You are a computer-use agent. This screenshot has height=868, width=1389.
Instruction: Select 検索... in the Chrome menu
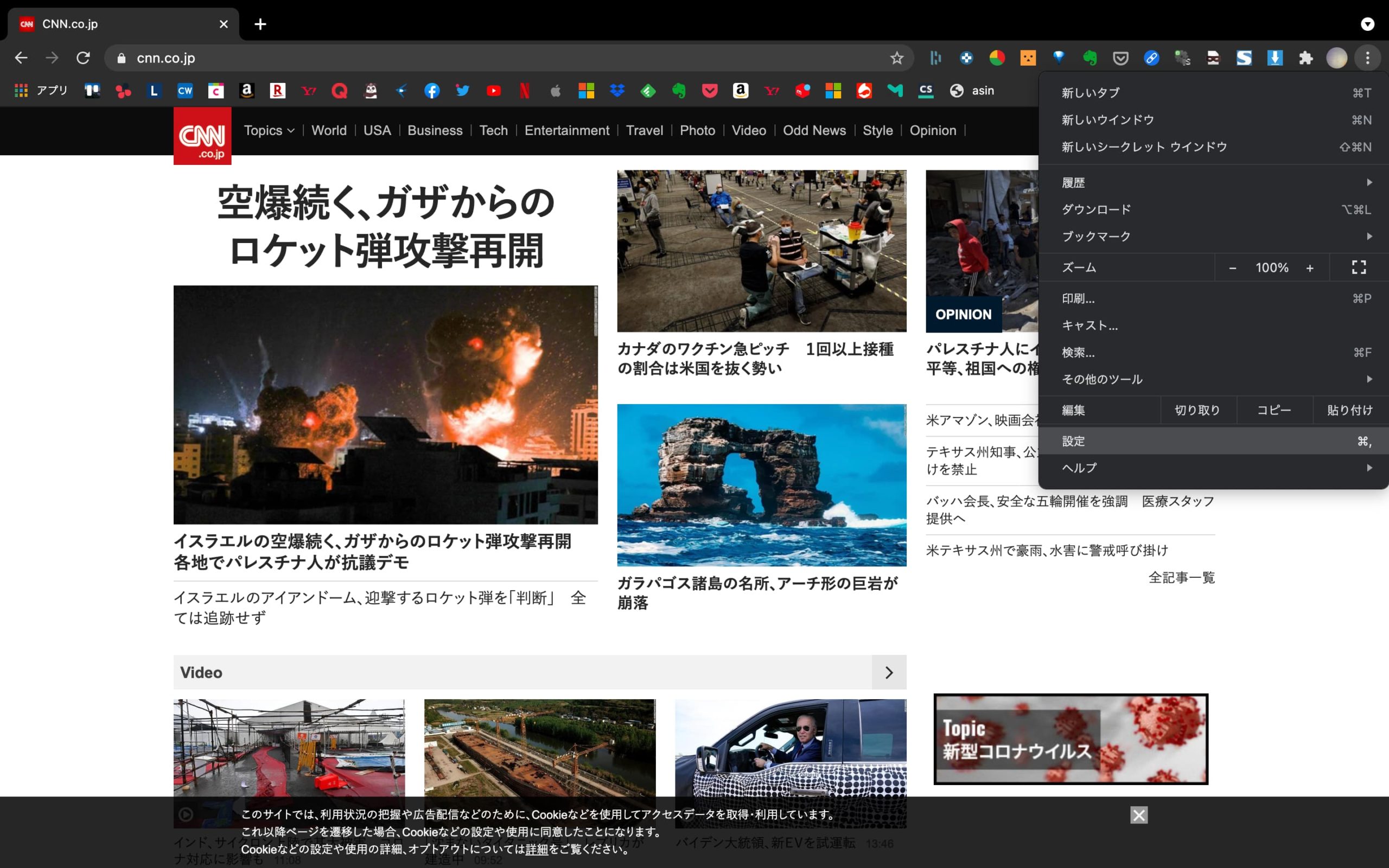click(x=1213, y=353)
